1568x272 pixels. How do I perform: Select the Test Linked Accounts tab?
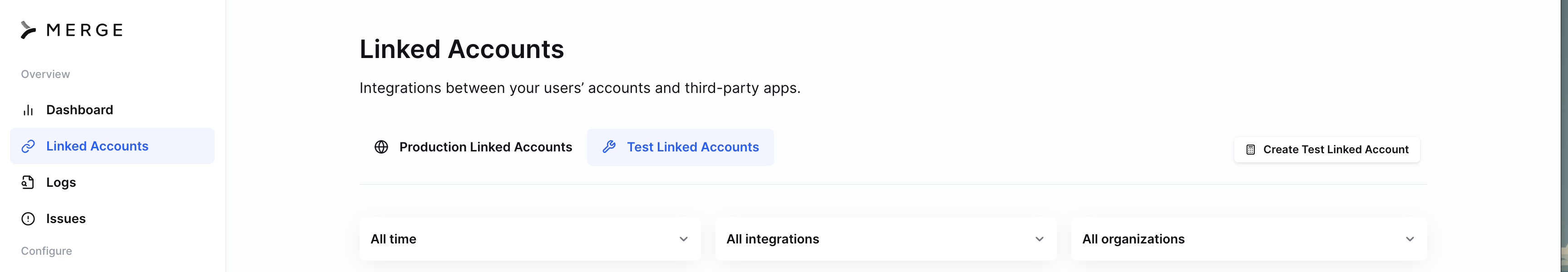tap(692, 147)
